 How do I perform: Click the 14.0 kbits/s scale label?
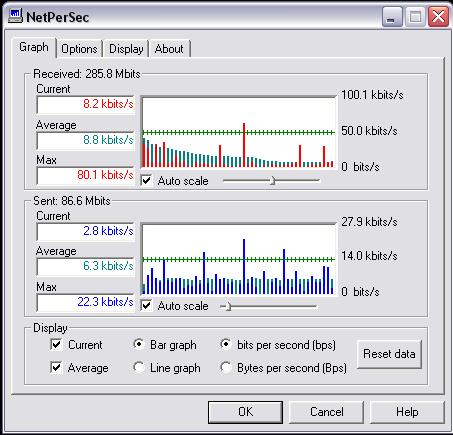(369, 256)
